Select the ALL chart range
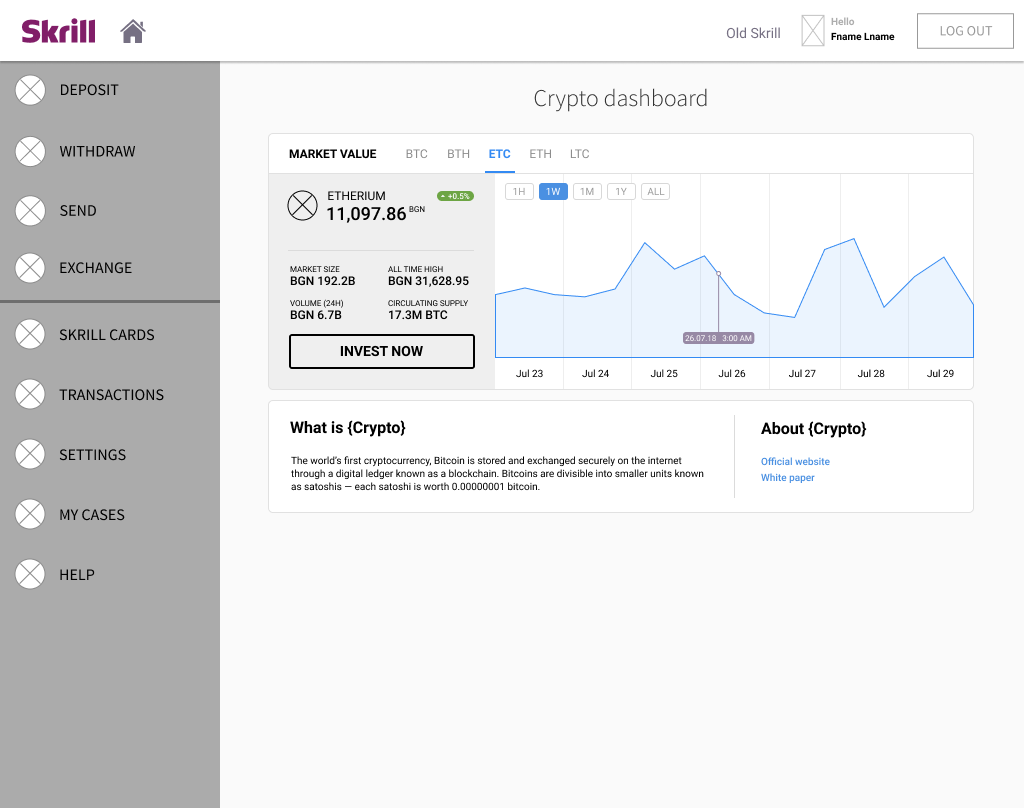Viewport: 1024px width, 808px height. click(656, 191)
